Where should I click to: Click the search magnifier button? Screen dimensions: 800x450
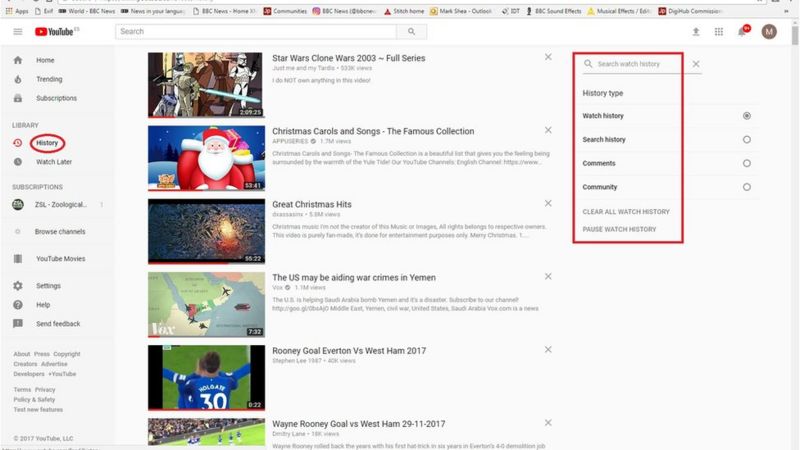pos(411,32)
